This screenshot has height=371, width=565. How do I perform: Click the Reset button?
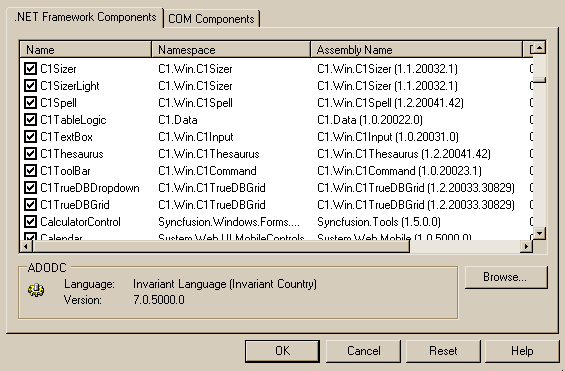coord(443,351)
